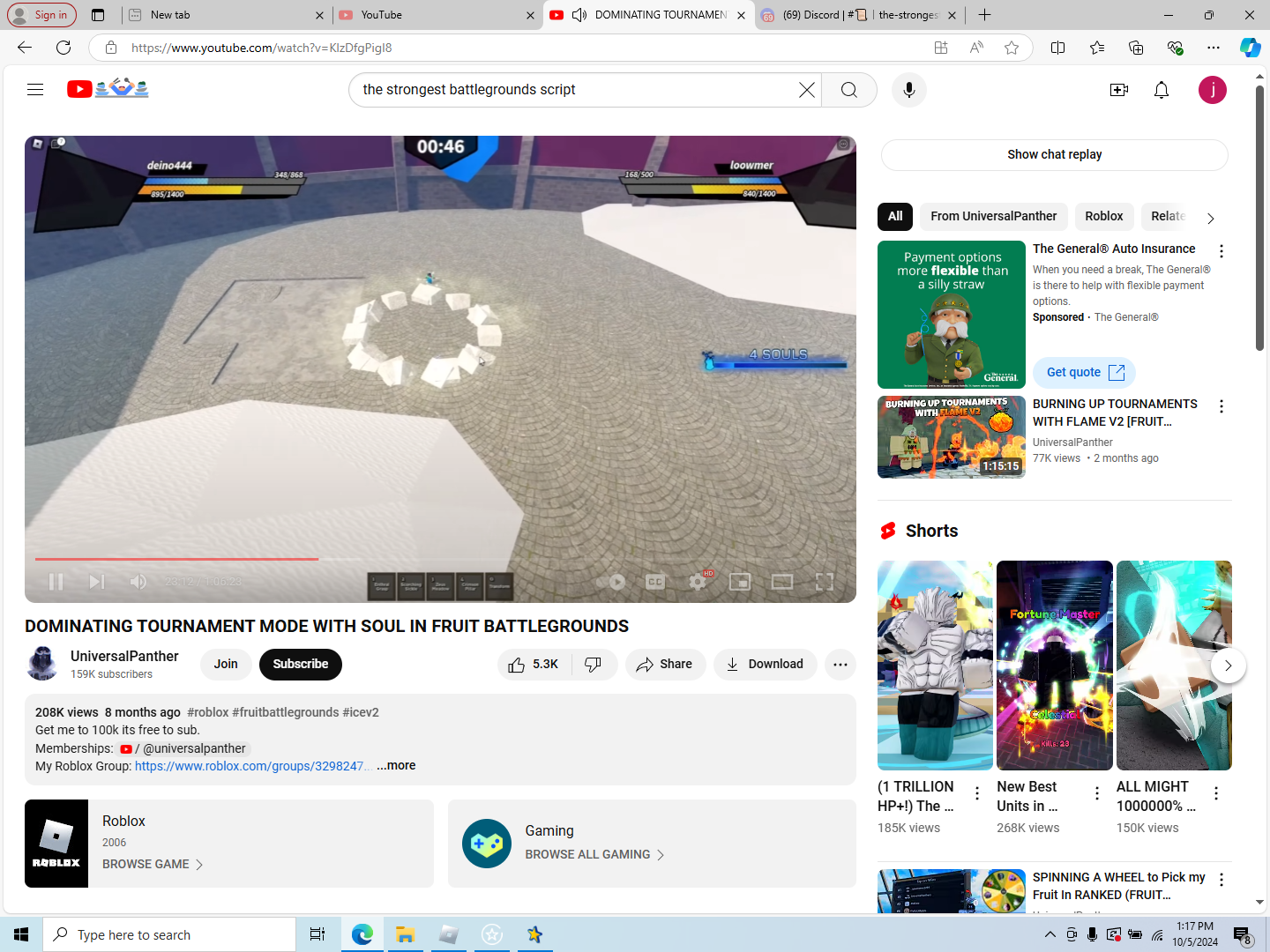Viewport: 1270px width, 952px height.
Task: Open more actions menu beside Download
Action: point(840,665)
